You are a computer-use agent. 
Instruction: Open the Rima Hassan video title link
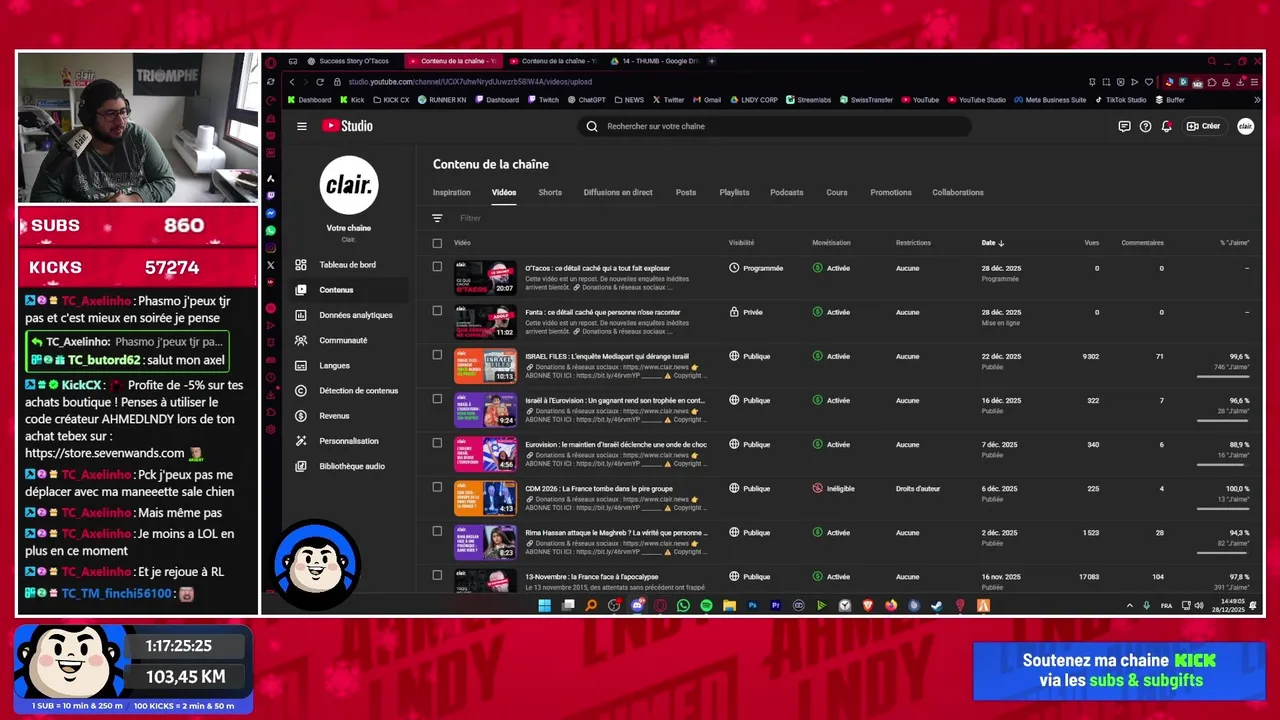tap(616, 532)
